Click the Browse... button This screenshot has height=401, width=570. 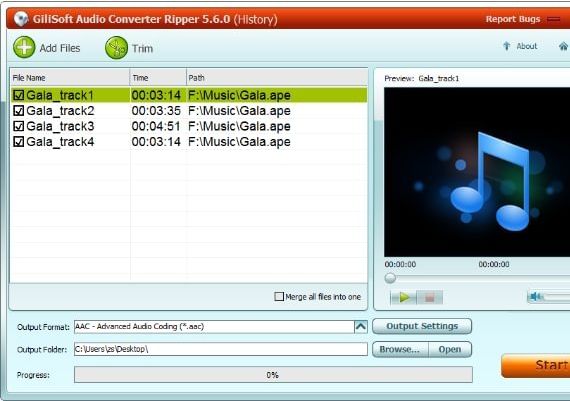[400, 349]
